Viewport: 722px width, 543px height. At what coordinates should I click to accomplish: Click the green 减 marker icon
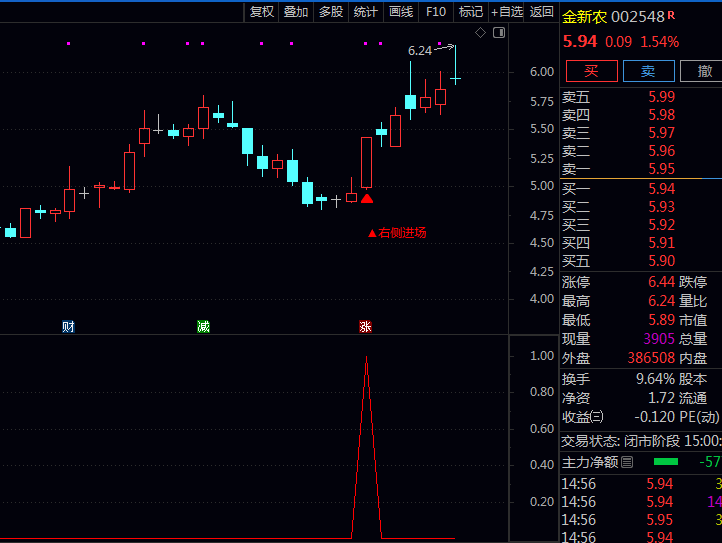click(x=203, y=327)
